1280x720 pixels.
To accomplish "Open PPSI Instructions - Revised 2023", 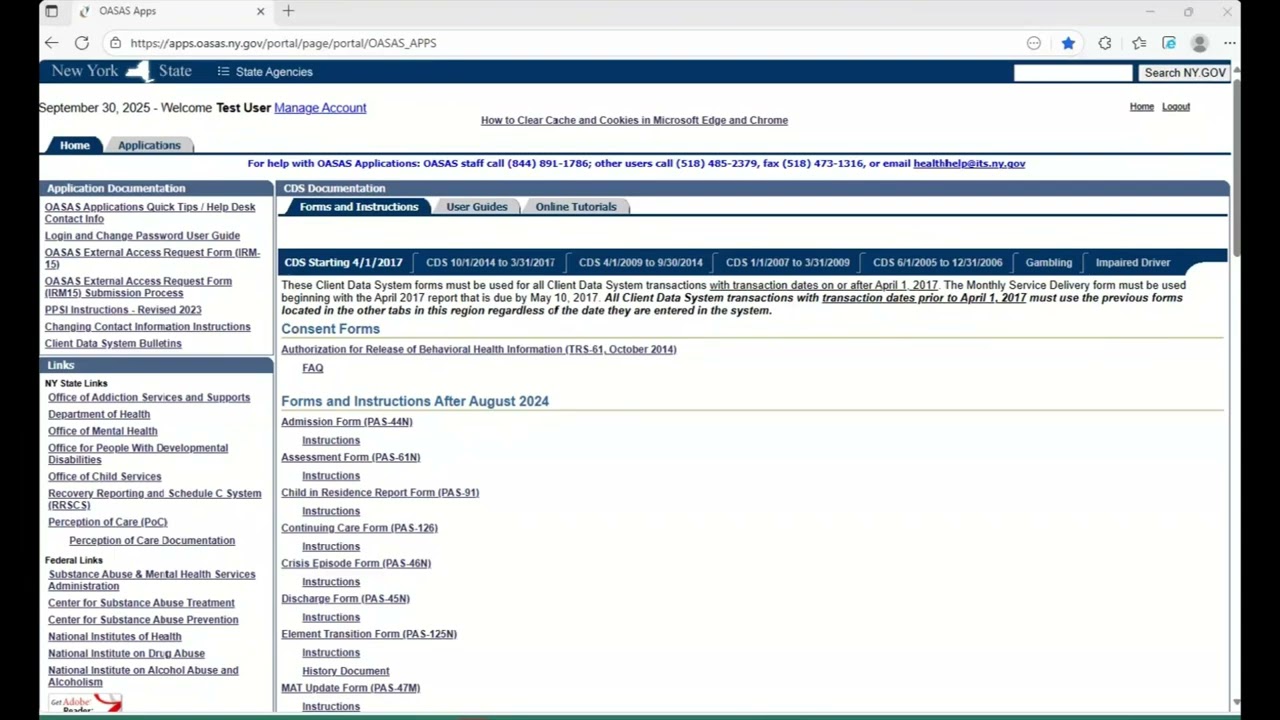I will click(x=123, y=310).
